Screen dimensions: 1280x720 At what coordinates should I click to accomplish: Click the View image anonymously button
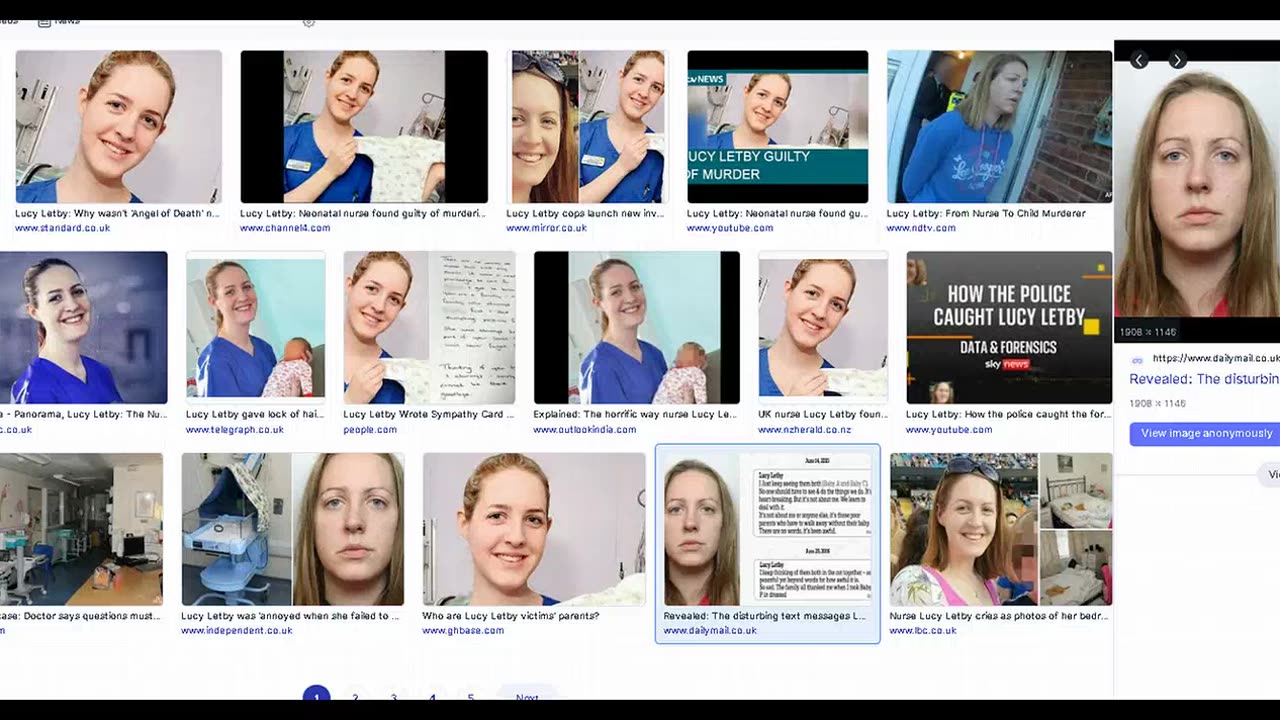pyautogui.click(x=1206, y=433)
